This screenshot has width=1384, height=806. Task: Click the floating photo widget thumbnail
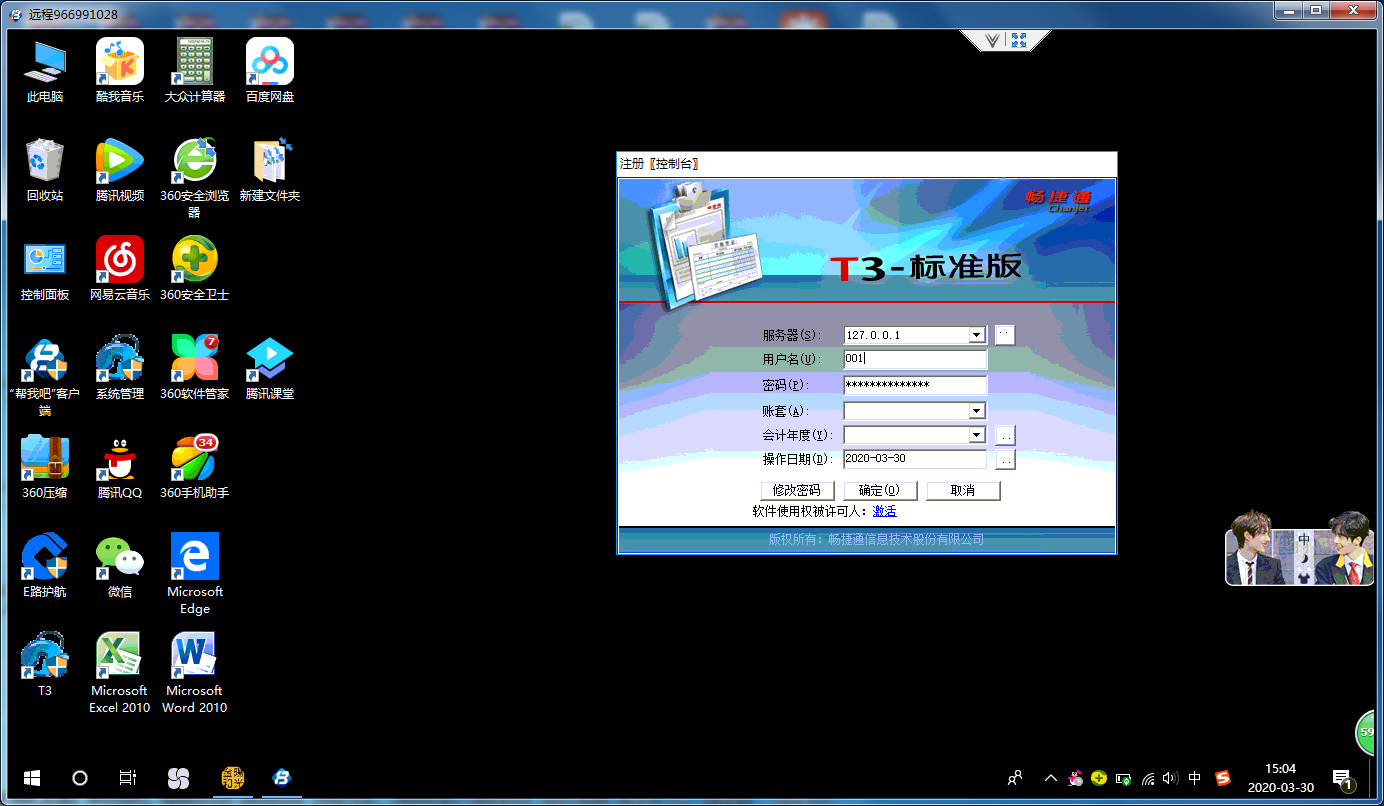pyautogui.click(x=1298, y=548)
